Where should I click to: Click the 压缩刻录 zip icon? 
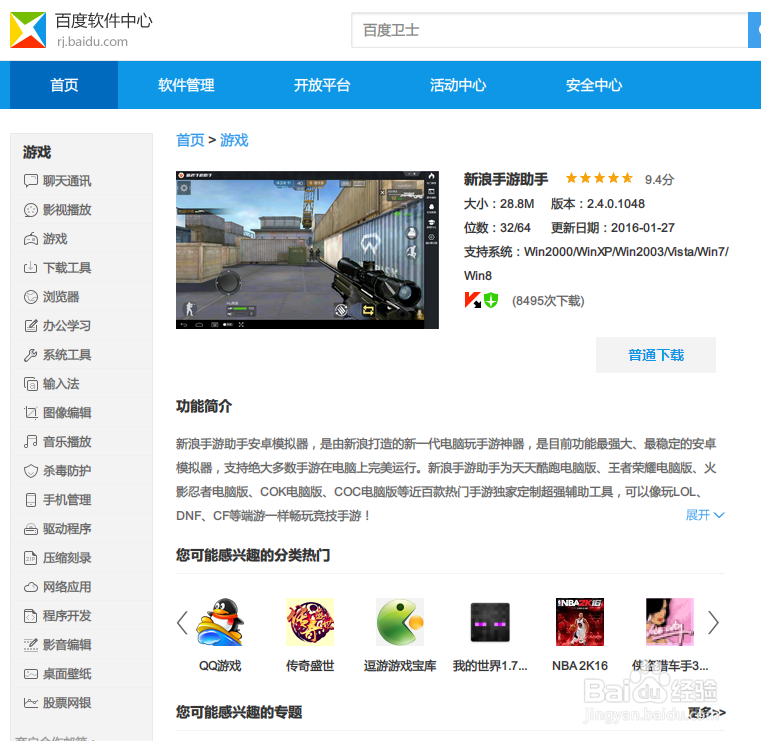tap(31, 558)
